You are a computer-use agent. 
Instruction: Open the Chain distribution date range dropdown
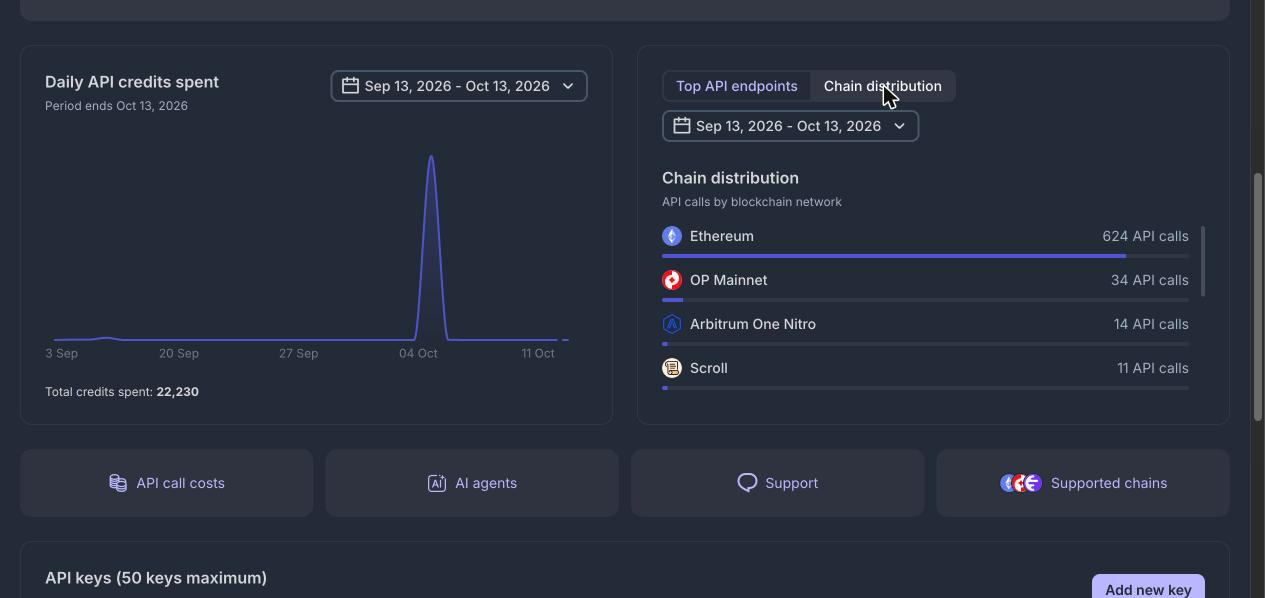point(790,126)
